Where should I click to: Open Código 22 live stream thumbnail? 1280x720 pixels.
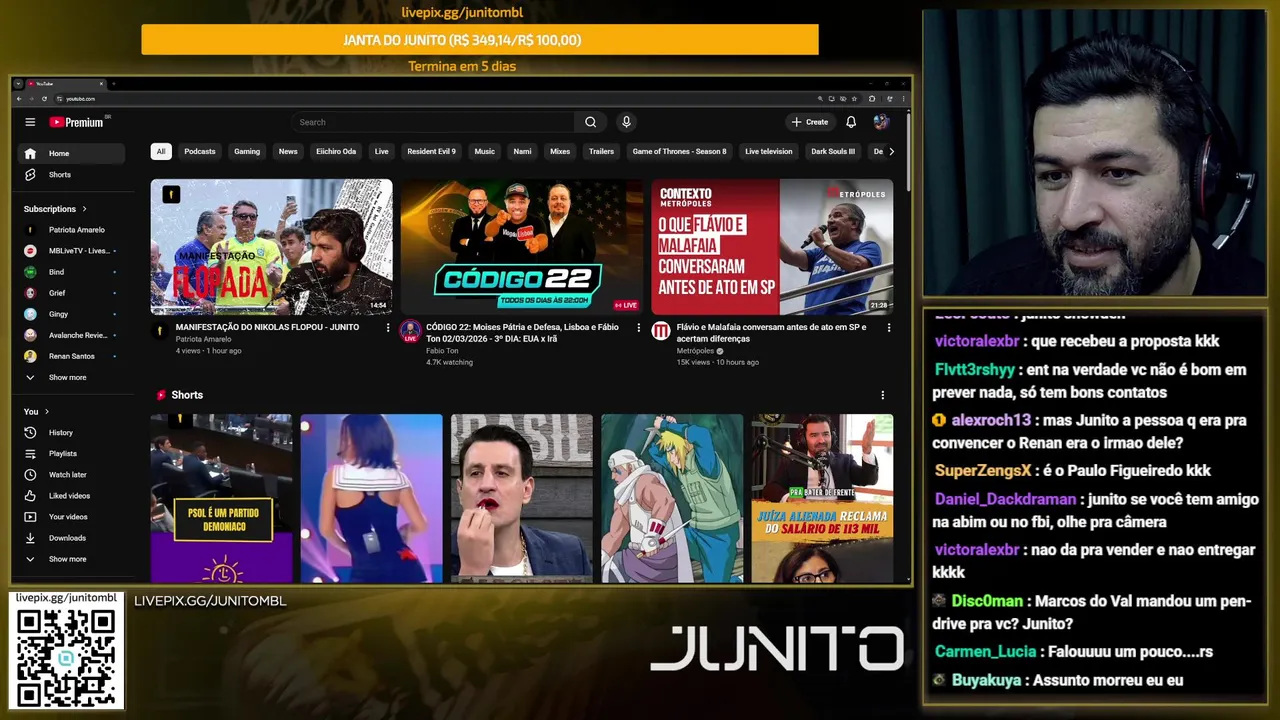(522, 247)
